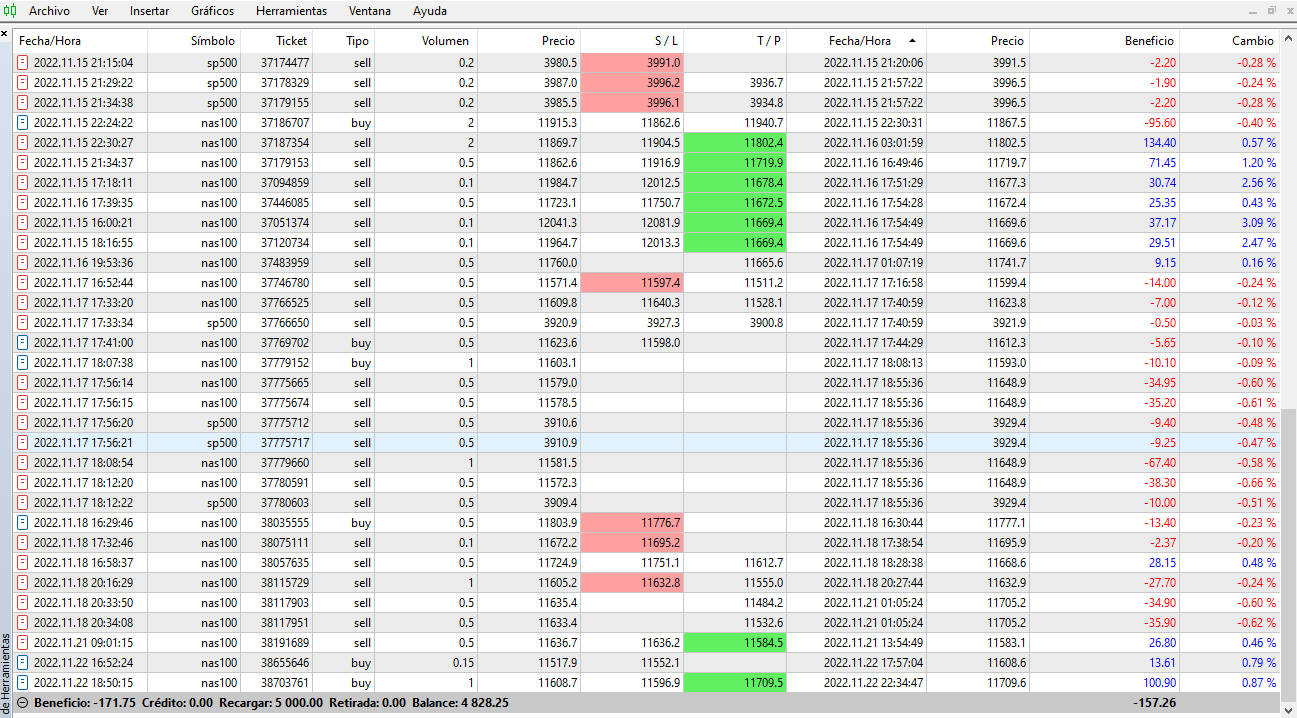Click the MetaTrader app icon beside Archivo

11,11
